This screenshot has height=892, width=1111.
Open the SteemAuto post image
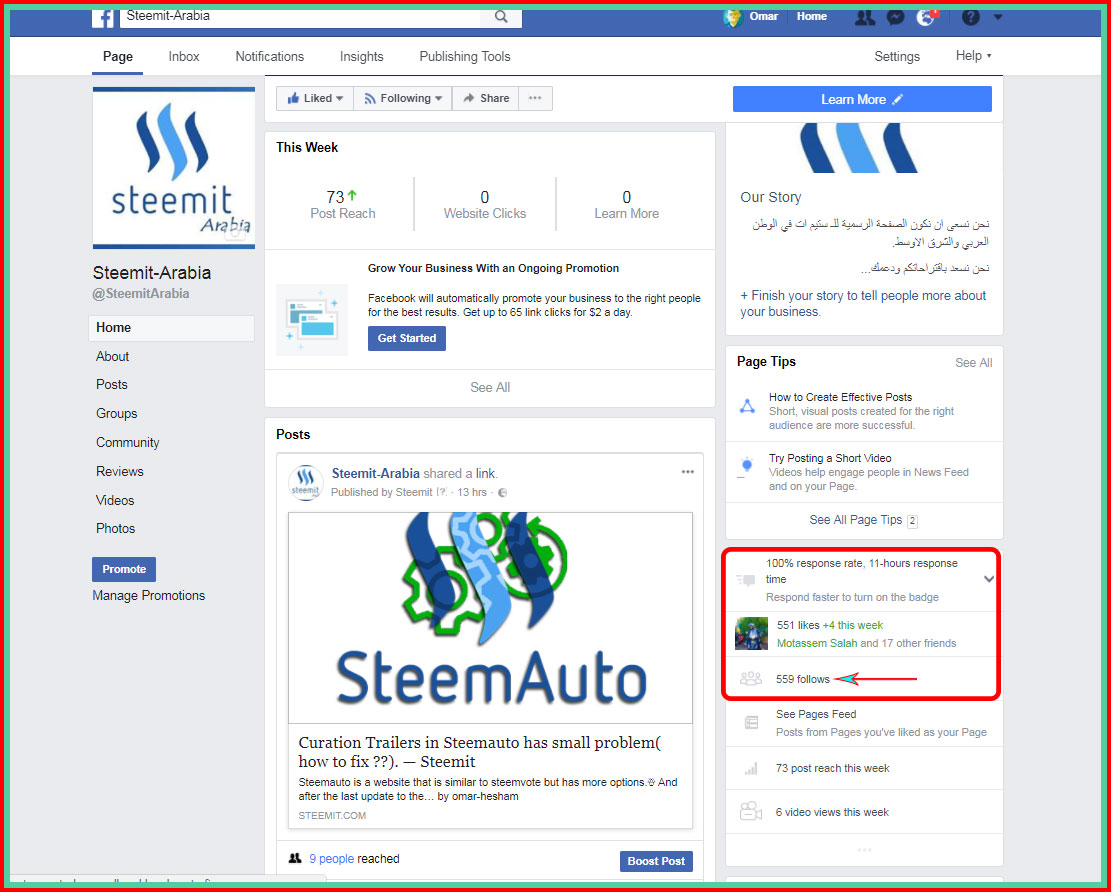click(490, 617)
